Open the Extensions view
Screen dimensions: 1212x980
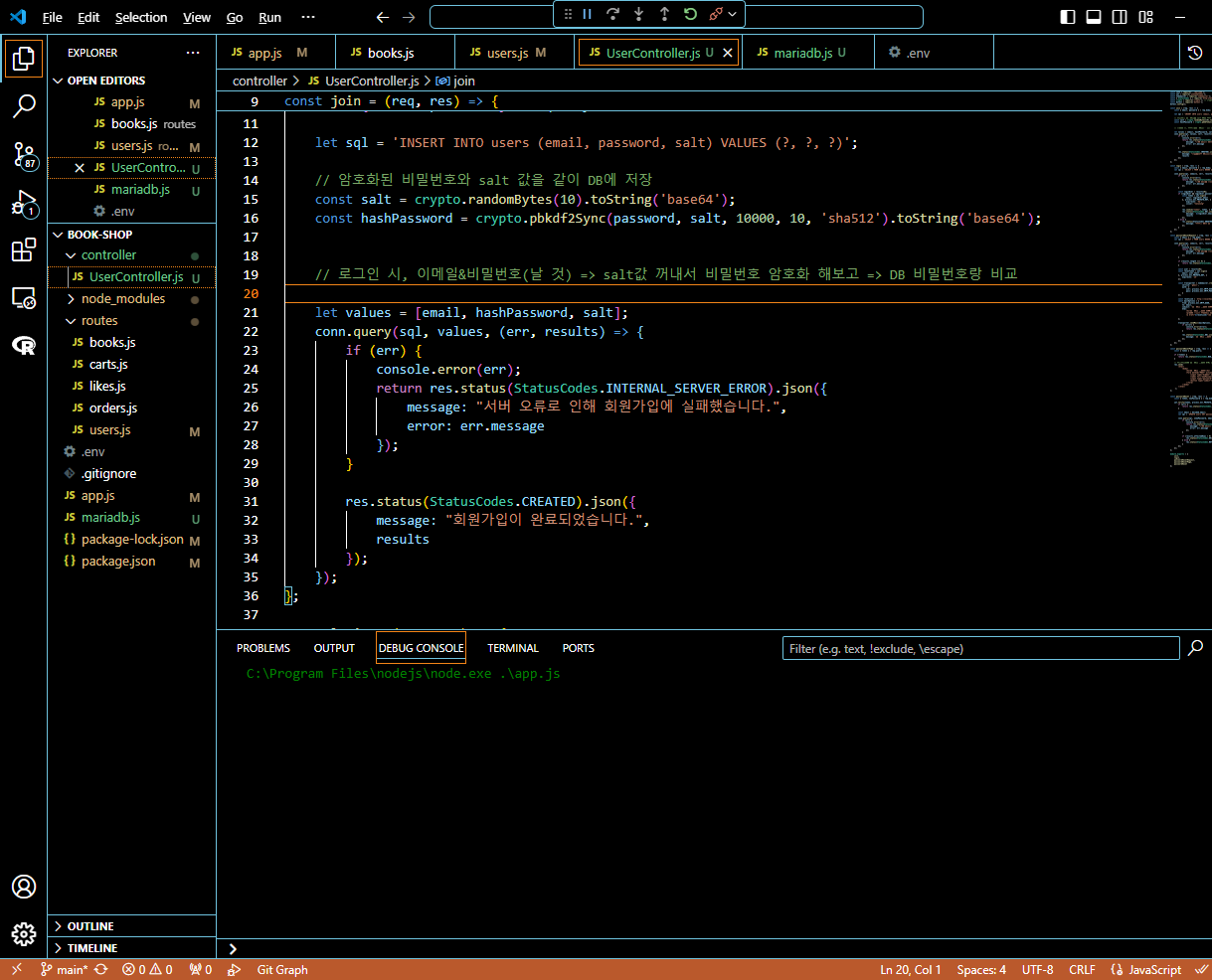(x=24, y=250)
